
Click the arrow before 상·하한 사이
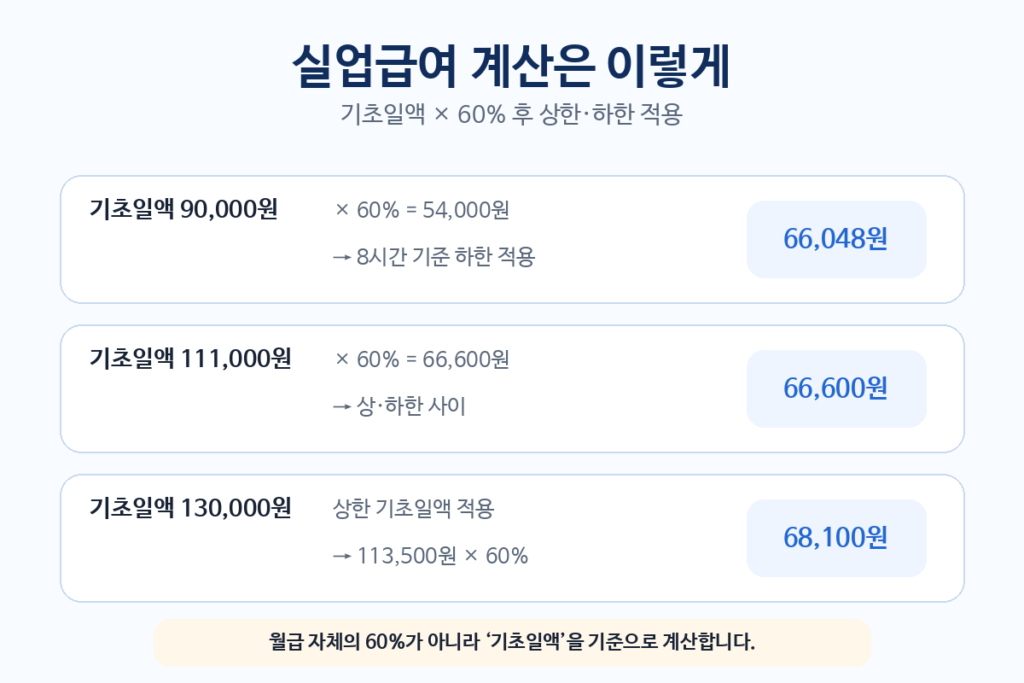click(342, 407)
